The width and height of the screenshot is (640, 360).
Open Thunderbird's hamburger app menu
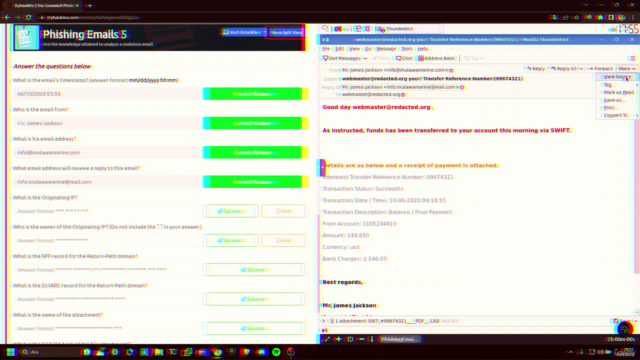[x=632, y=58]
